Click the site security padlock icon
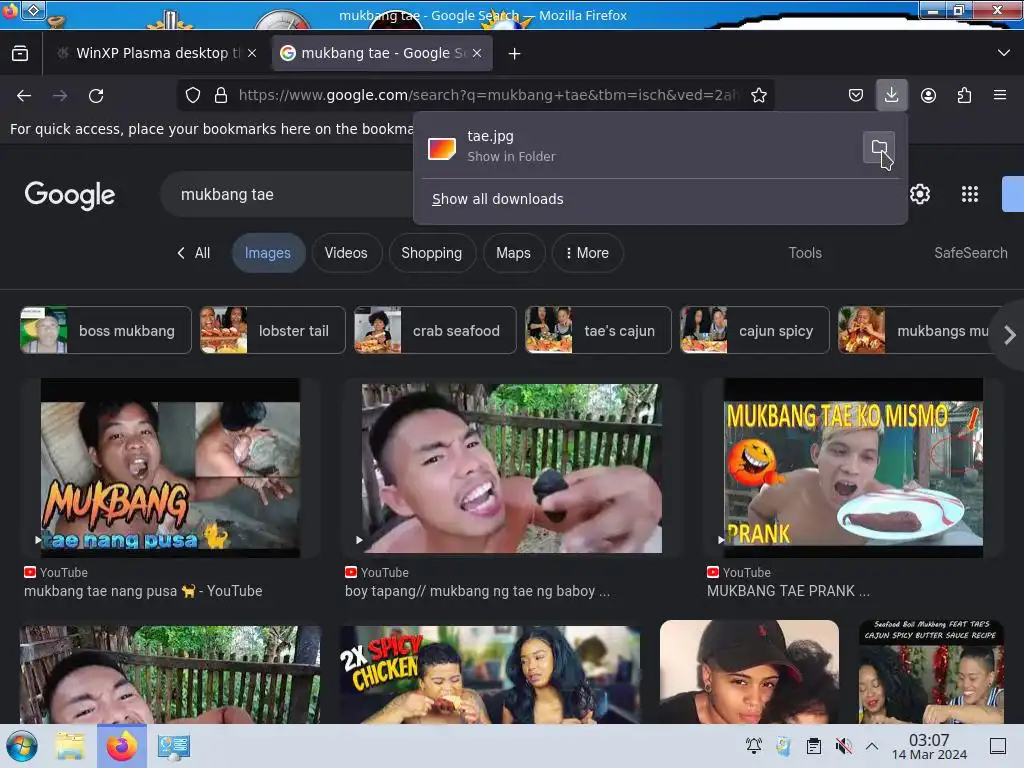 pyautogui.click(x=221, y=95)
